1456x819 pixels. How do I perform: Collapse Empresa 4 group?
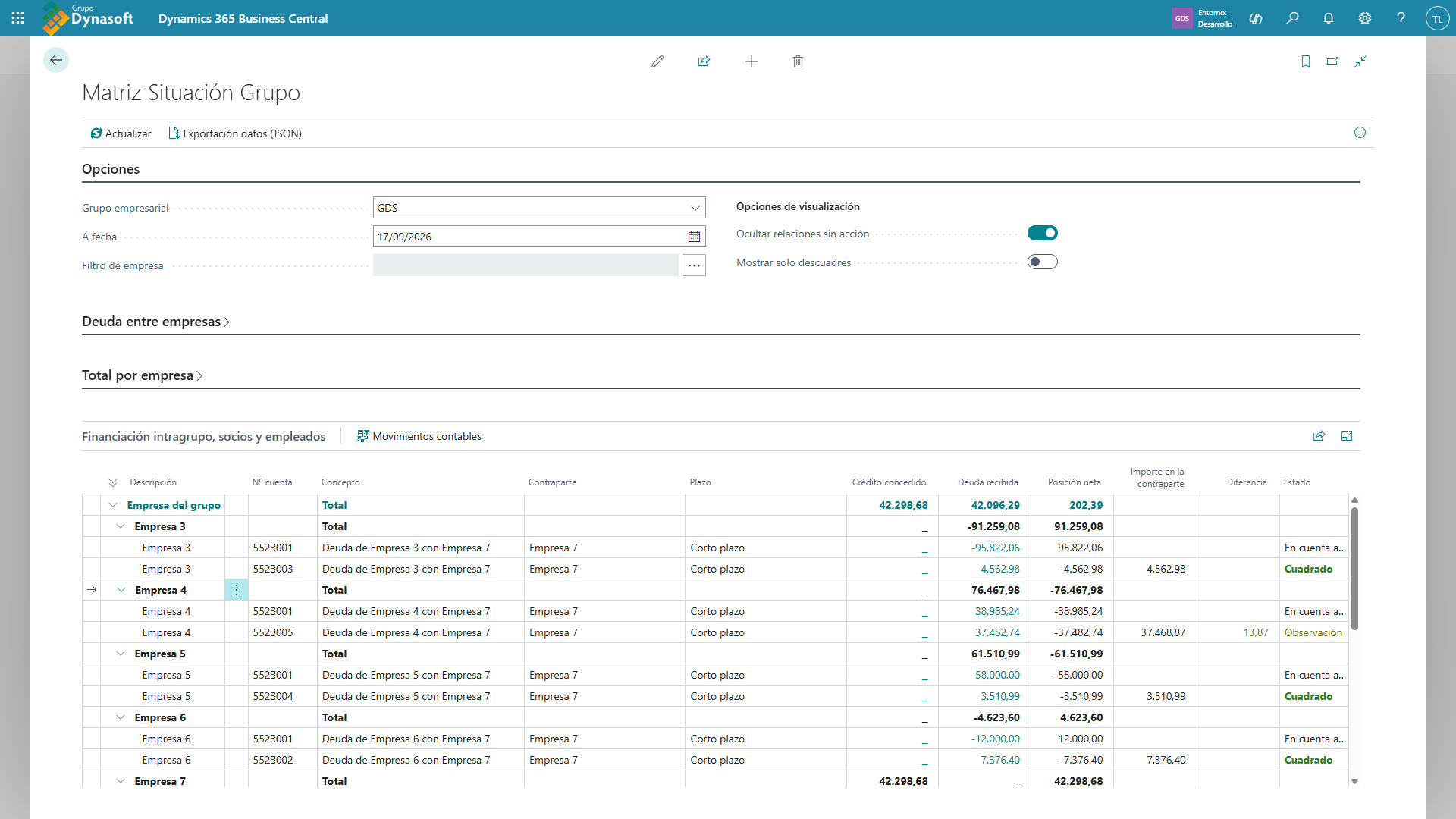pos(121,590)
